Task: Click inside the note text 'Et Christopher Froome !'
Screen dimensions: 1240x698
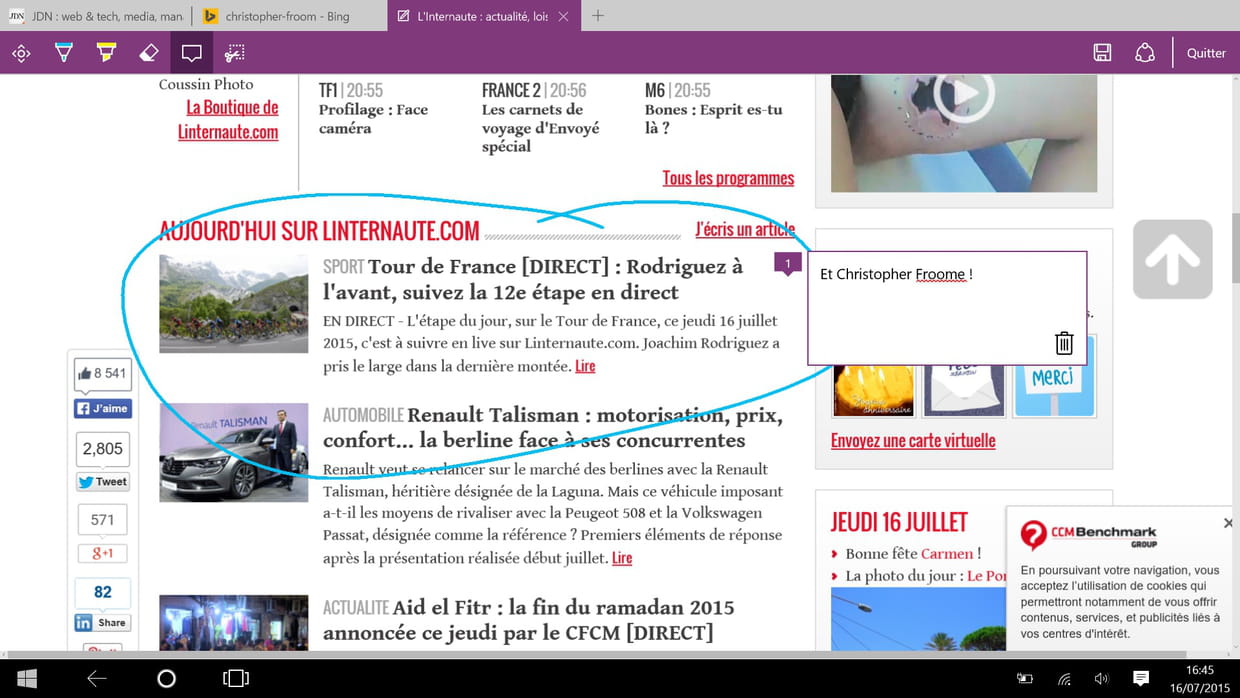Action: tap(896, 274)
